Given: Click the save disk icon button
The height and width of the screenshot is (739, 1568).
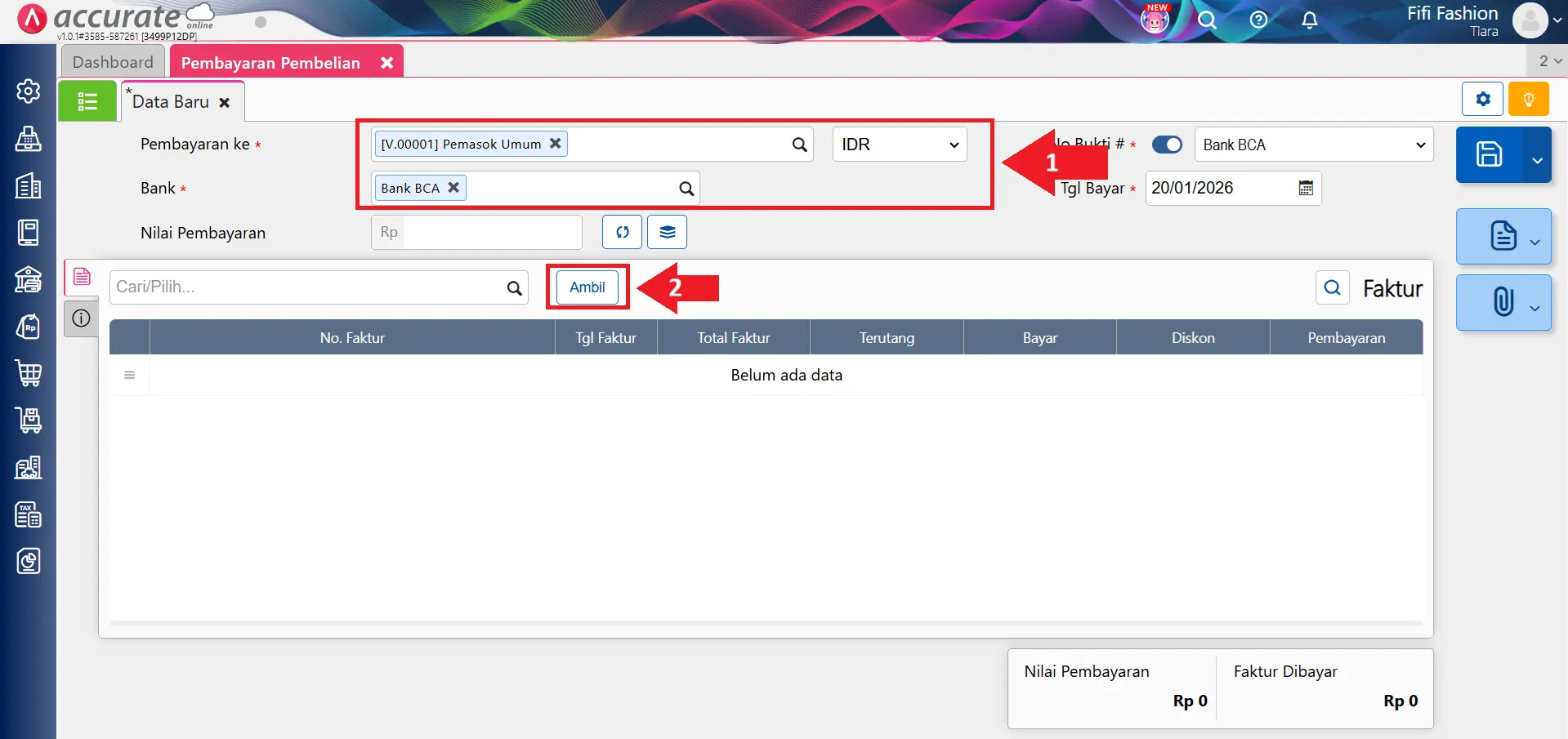Looking at the screenshot, I should [x=1489, y=154].
